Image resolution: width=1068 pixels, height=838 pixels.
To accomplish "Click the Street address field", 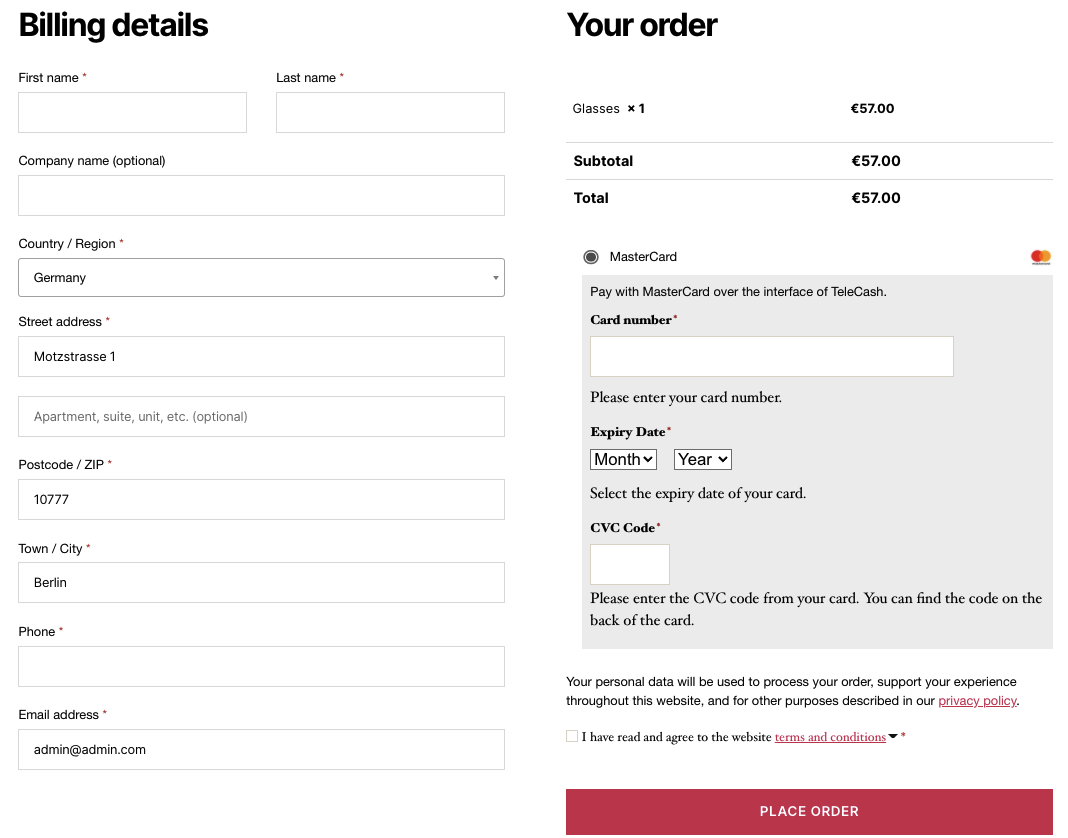I will coord(261,357).
